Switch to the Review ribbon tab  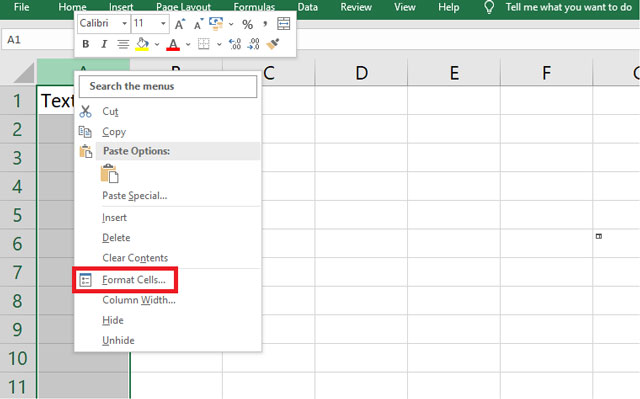pyautogui.click(x=356, y=7)
